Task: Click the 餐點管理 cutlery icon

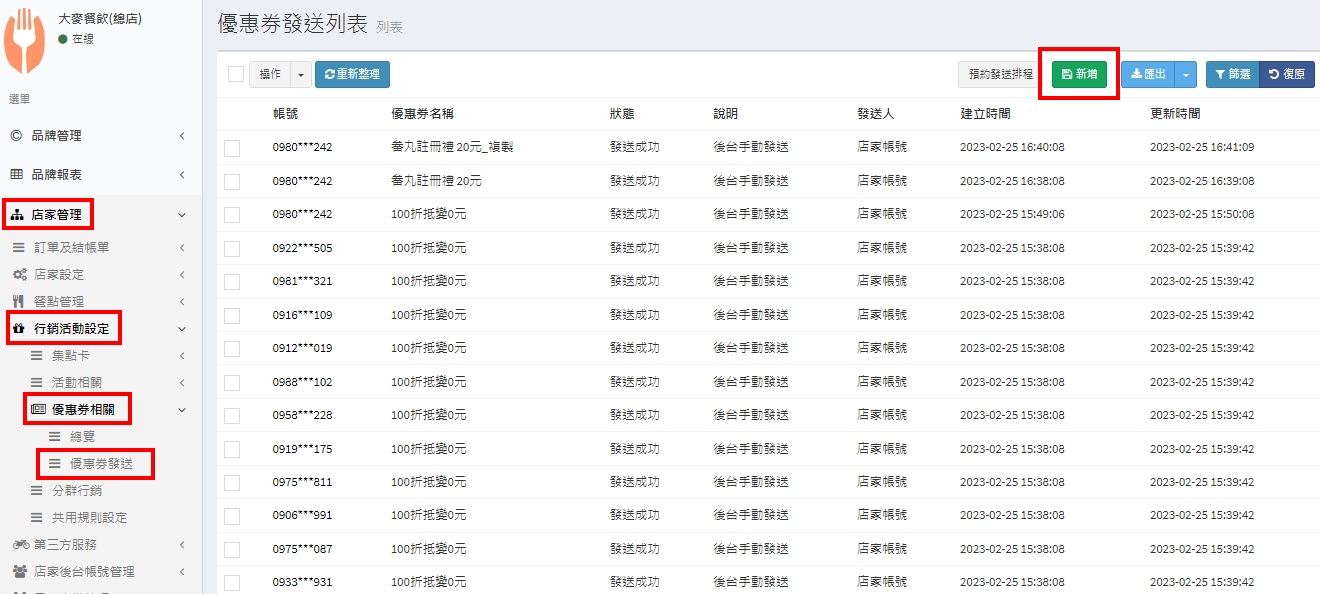Action: click(18, 301)
